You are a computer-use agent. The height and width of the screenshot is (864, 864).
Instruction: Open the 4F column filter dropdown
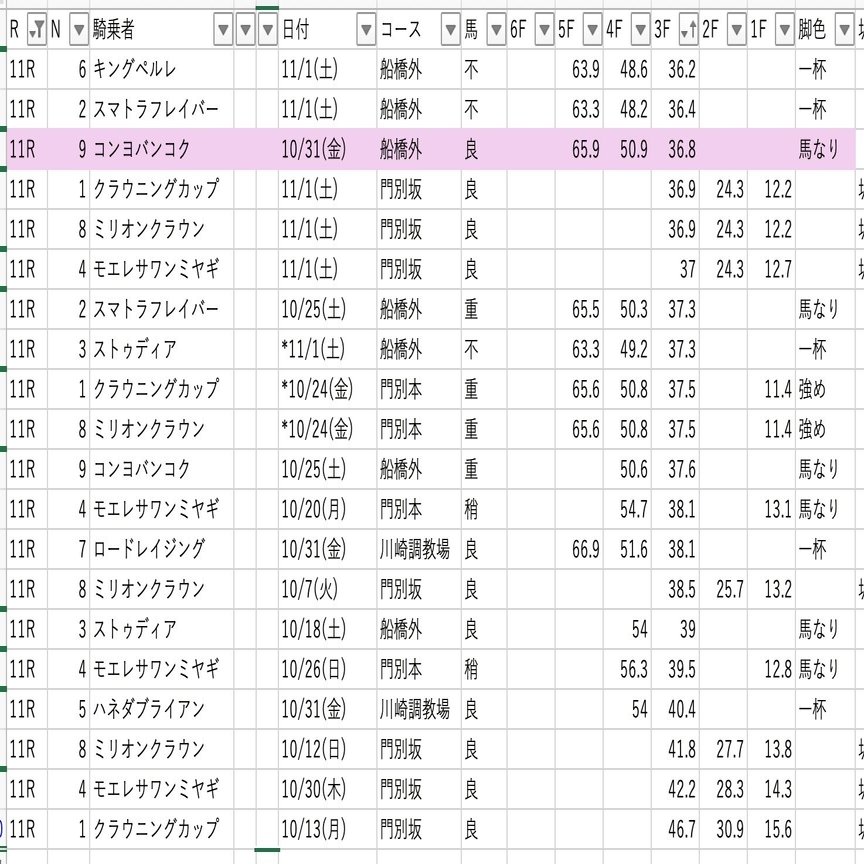pos(640,30)
